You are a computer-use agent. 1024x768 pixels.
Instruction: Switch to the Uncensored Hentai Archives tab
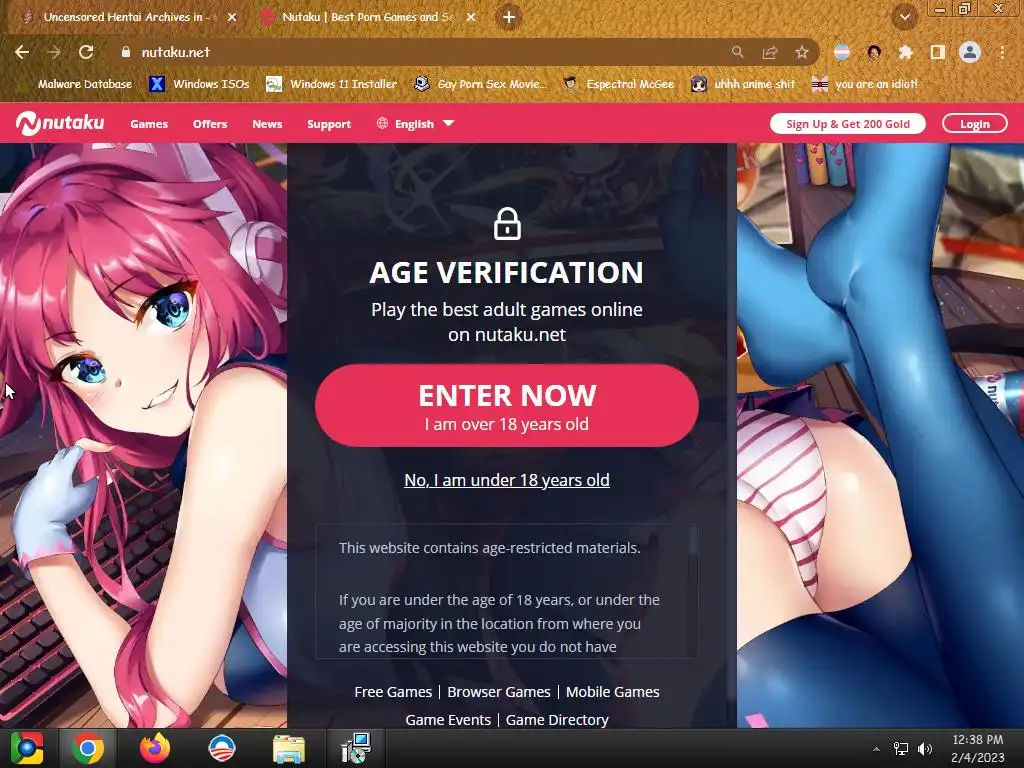125,18
